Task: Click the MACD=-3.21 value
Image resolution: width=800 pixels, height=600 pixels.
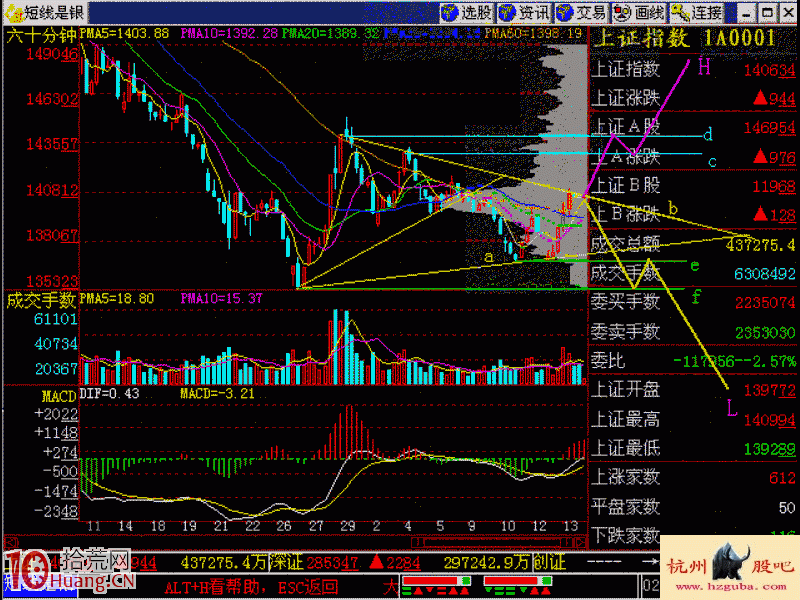Action: (217, 394)
